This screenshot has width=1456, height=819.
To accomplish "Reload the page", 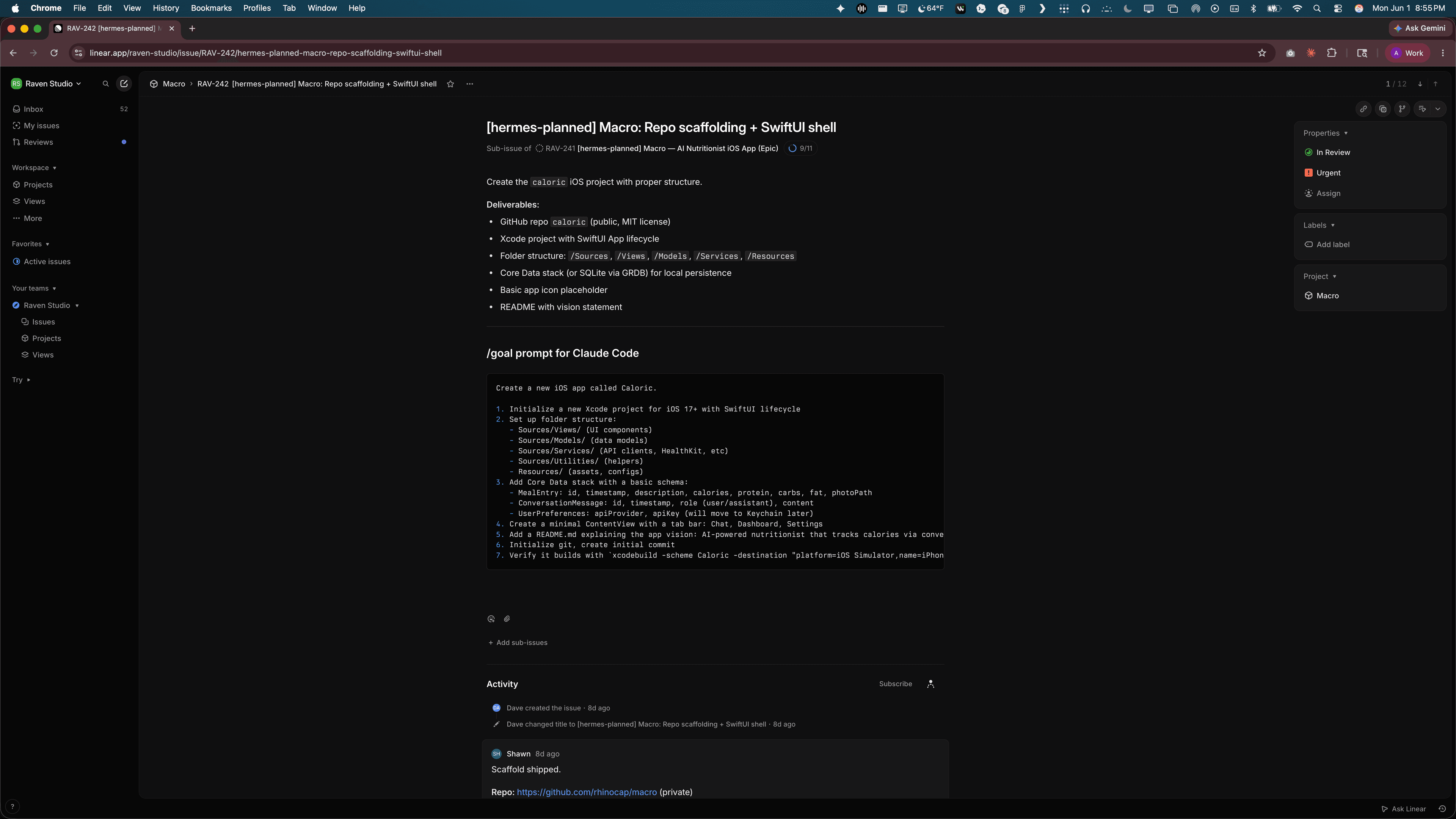I will click(54, 53).
